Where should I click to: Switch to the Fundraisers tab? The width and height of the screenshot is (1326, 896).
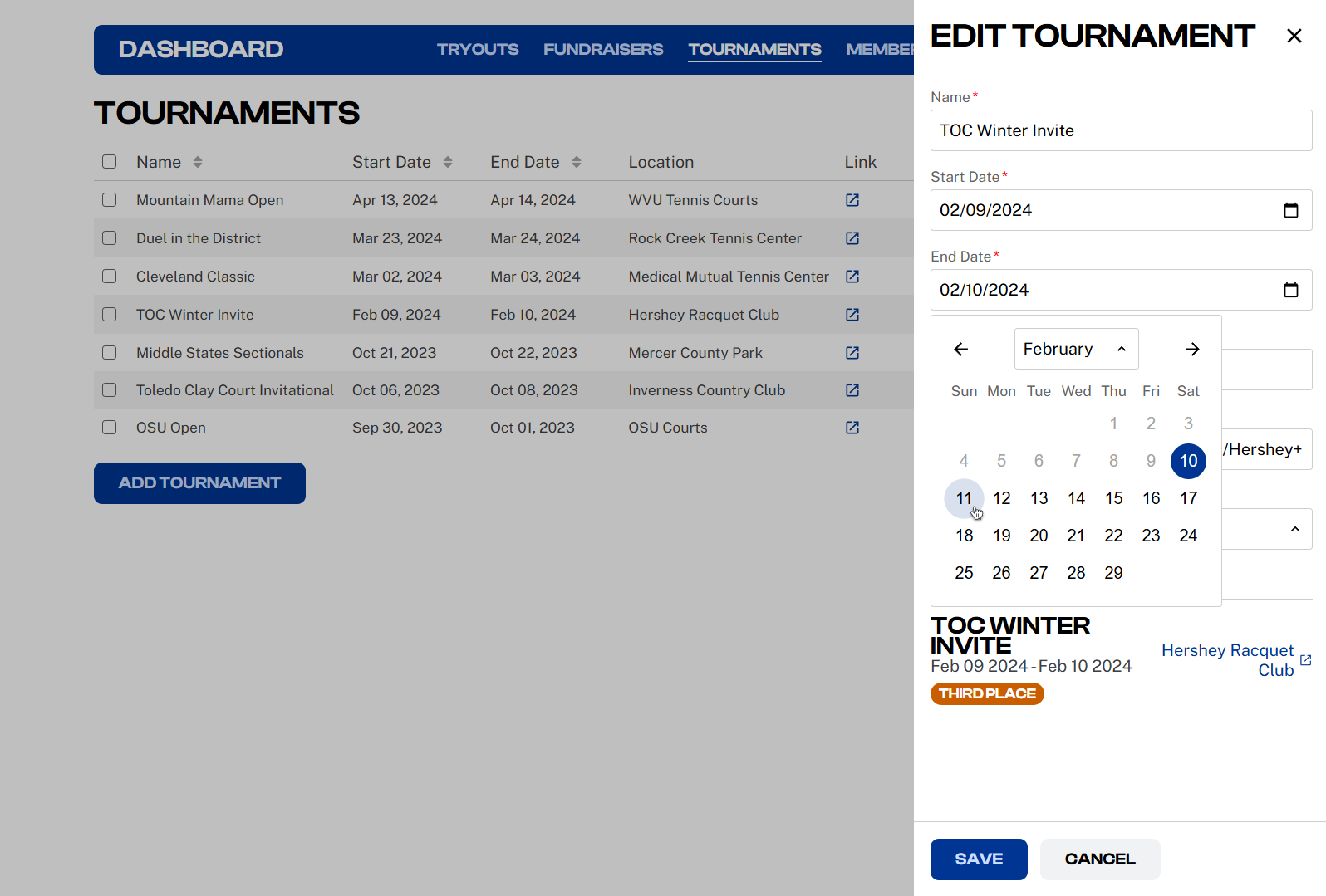coord(603,49)
